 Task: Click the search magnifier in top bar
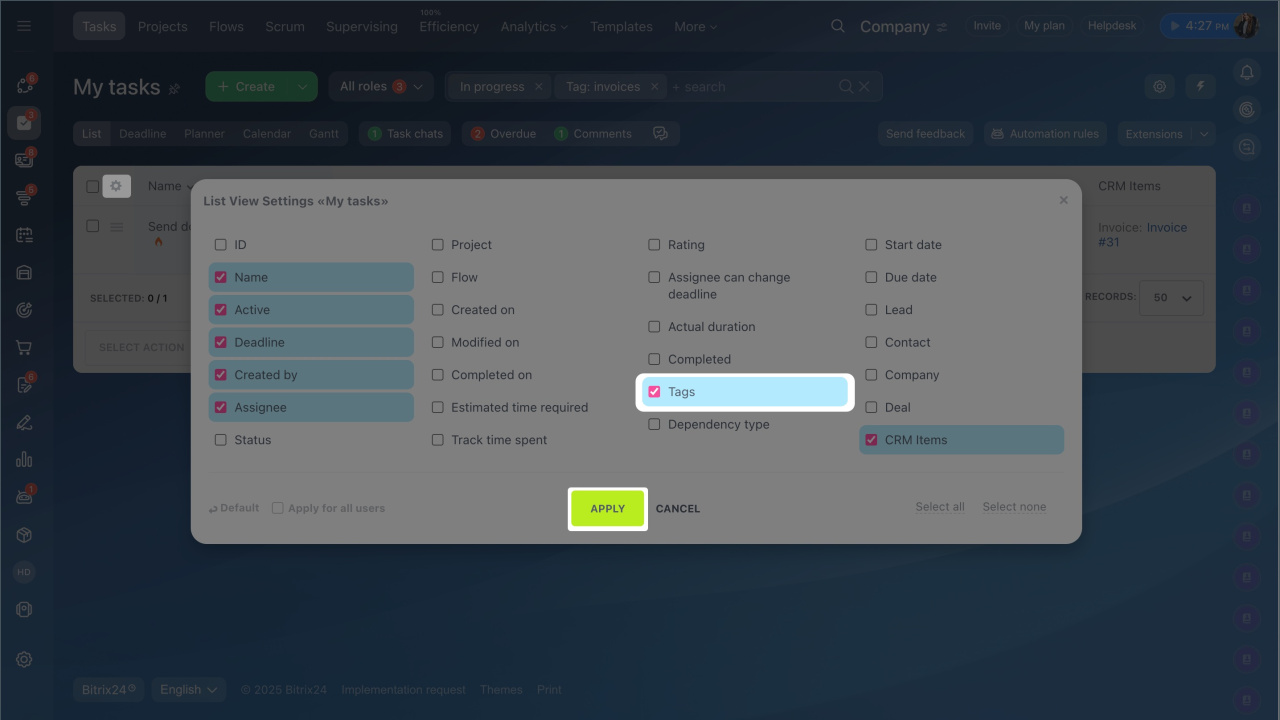[x=838, y=26]
